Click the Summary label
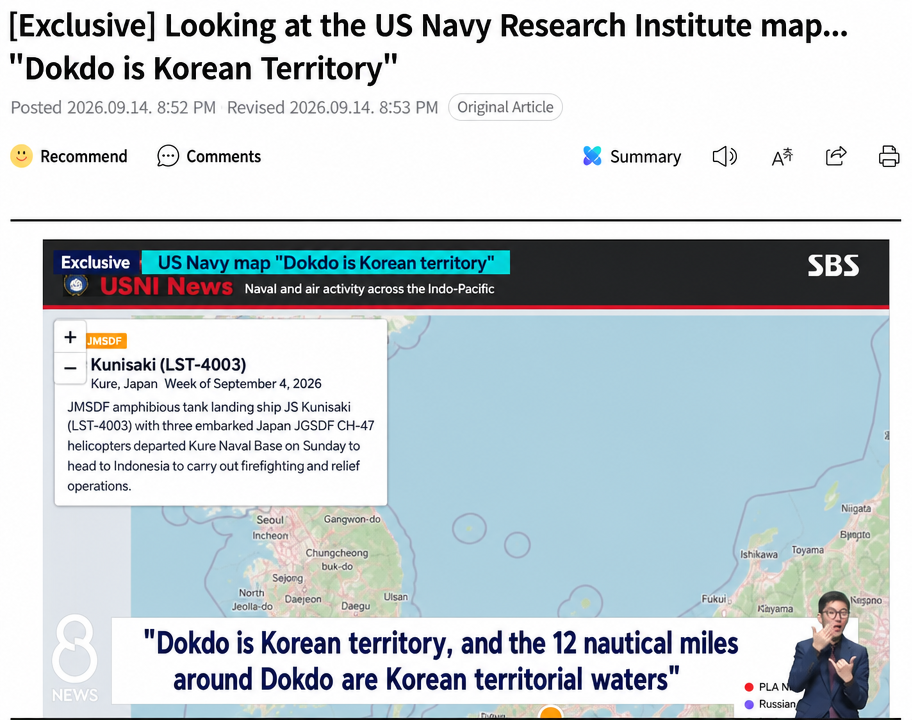Image resolution: width=912 pixels, height=720 pixels. click(x=645, y=156)
